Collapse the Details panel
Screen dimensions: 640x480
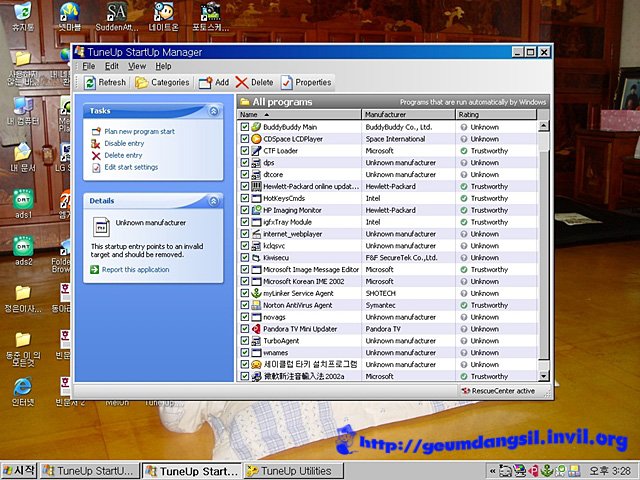[213, 201]
